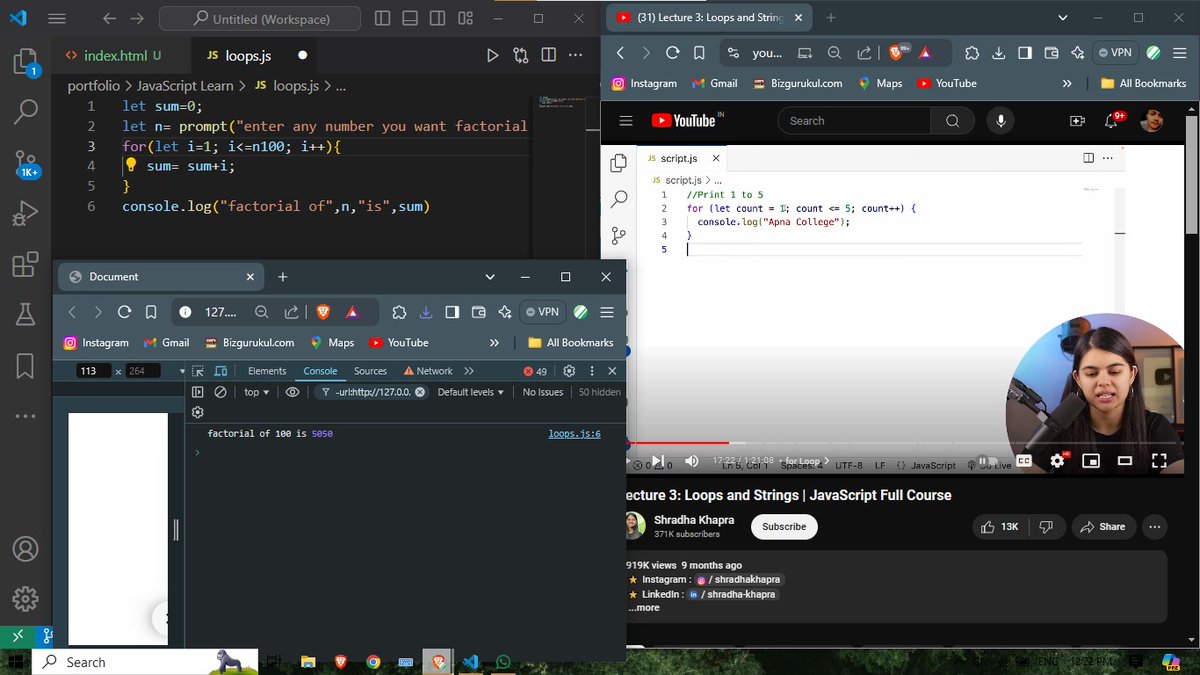Subscribe to Shradha Khapra's channel
This screenshot has width=1200, height=675.
[x=783, y=526]
